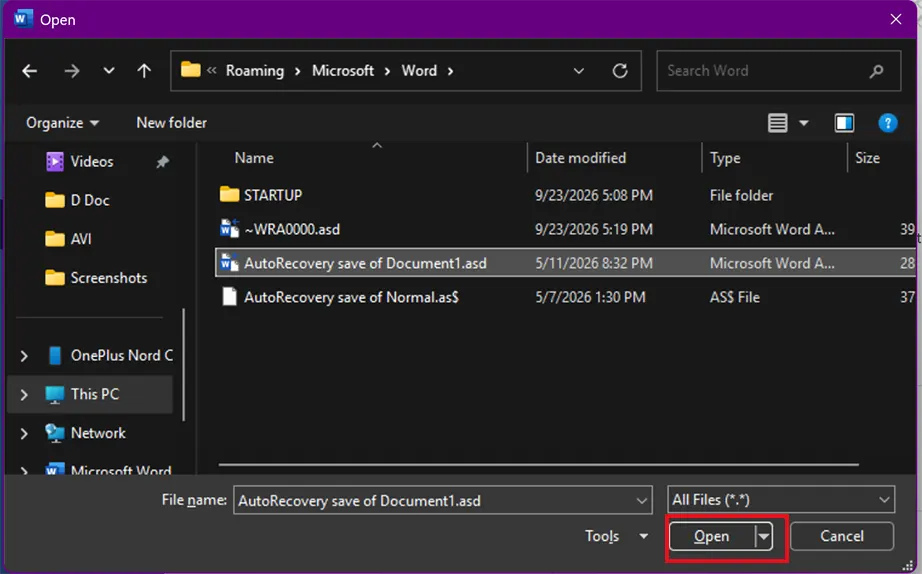Image resolution: width=922 pixels, height=574 pixels.
Task: Select Microsoft in the breadcrumb path
Action: pyautogui.click(x=343, y=71)
